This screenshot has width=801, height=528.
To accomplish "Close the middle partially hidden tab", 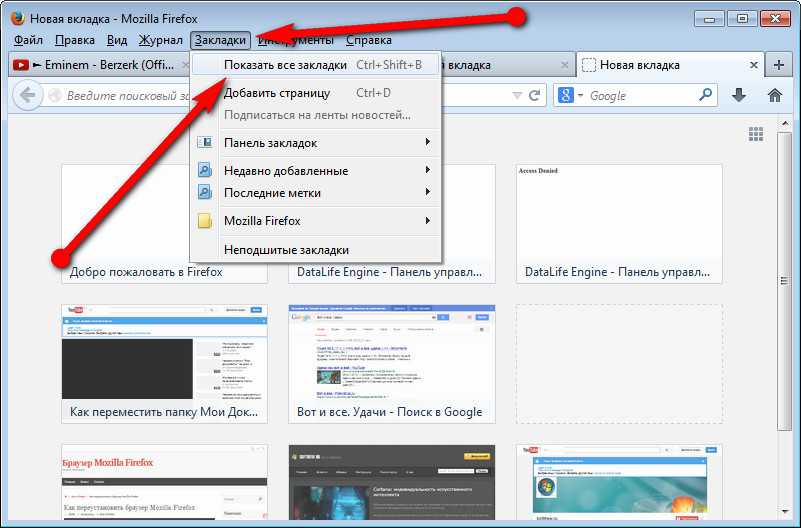I will [564, 65].
